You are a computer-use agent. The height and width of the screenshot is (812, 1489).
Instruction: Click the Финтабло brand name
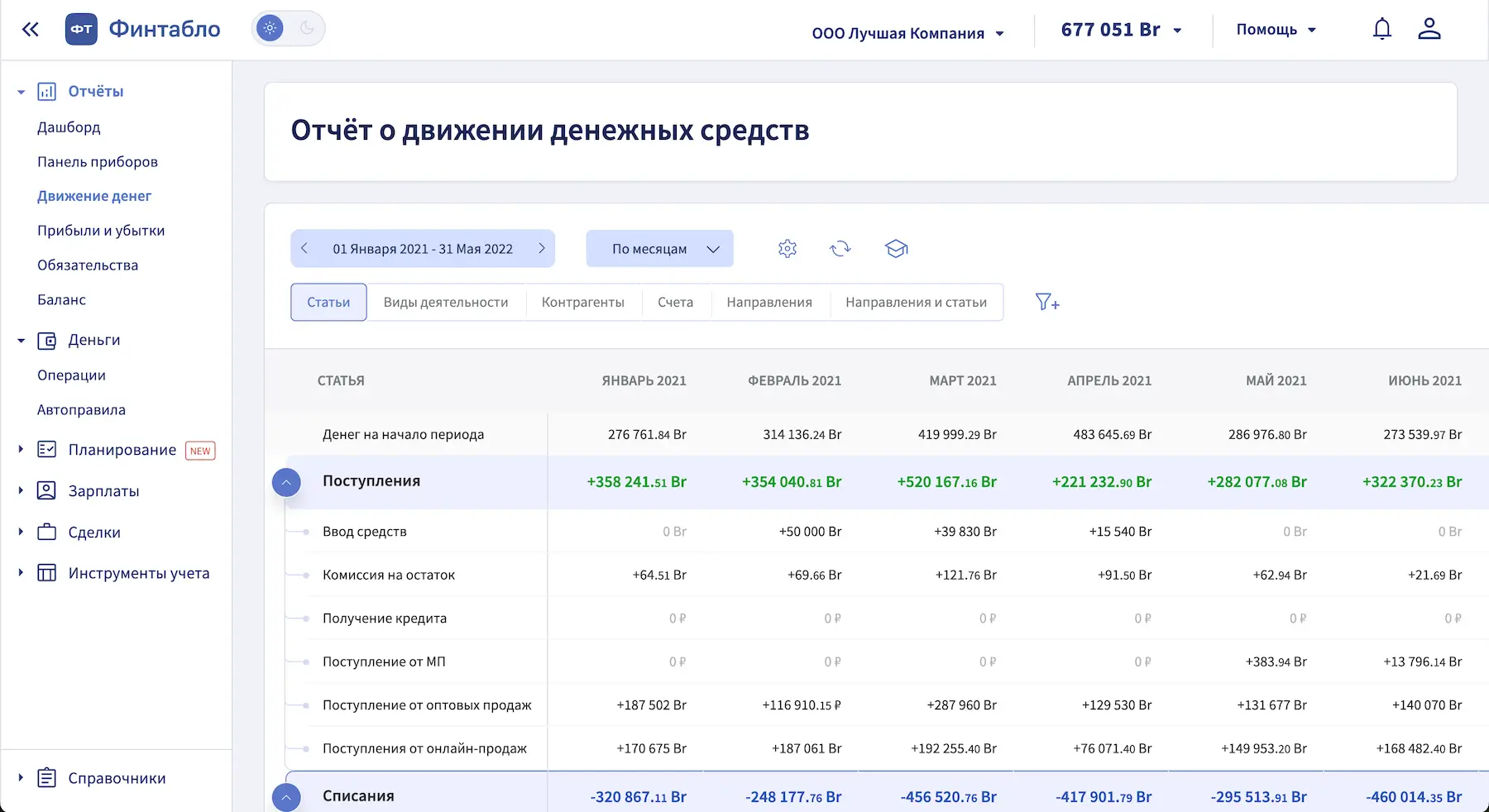click(x=165, y=29)
